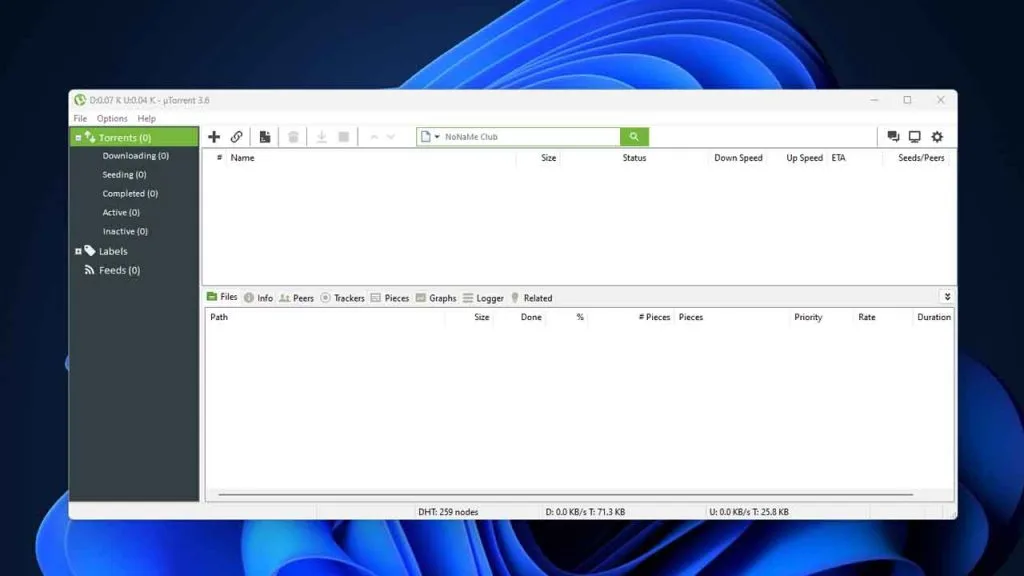The image size is (1024, 576).
Task: Click the # queue column header
Action: (x=219, y=157)
